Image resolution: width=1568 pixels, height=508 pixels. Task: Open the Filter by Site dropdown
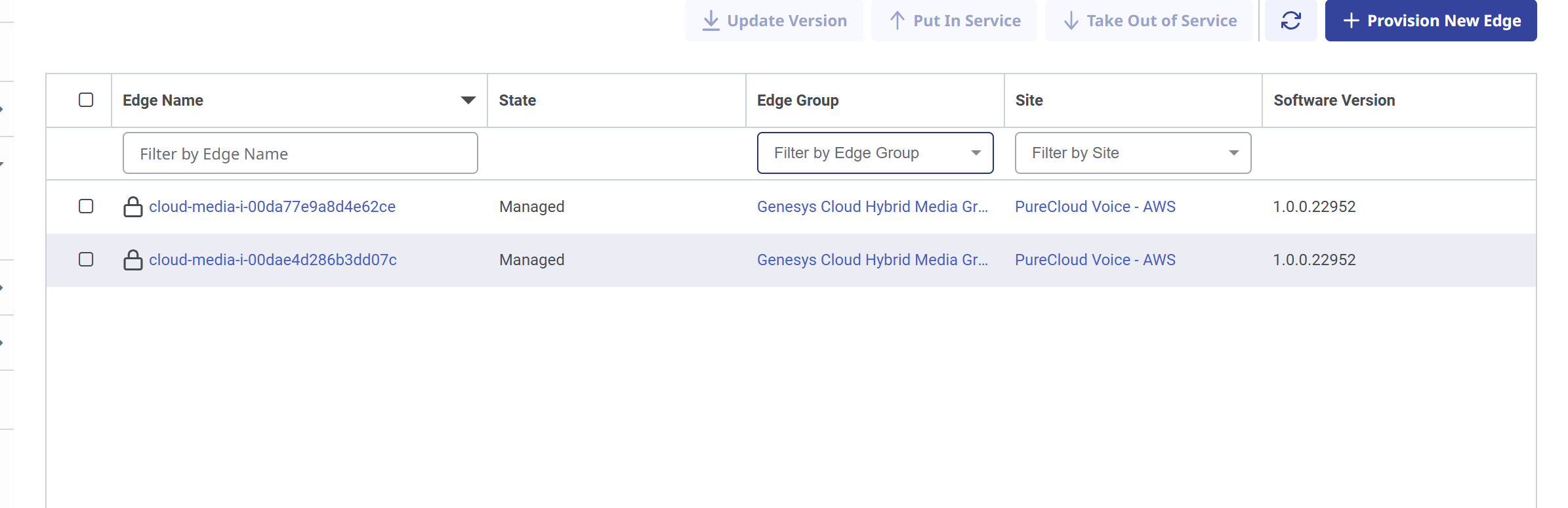[1132, 153]
